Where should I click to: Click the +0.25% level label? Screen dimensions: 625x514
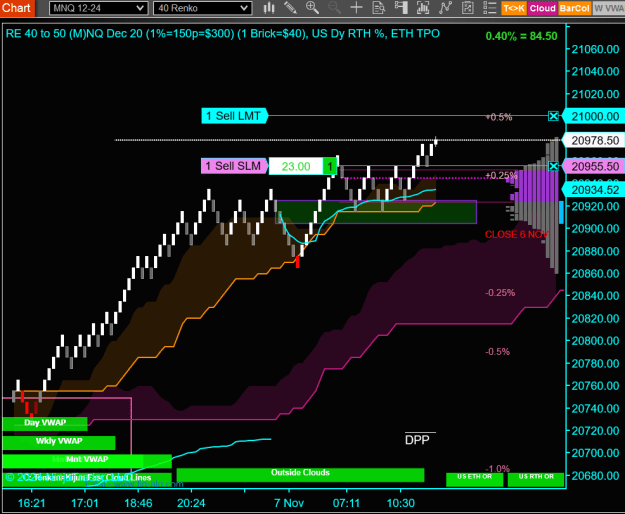click(x=501, y=175)
